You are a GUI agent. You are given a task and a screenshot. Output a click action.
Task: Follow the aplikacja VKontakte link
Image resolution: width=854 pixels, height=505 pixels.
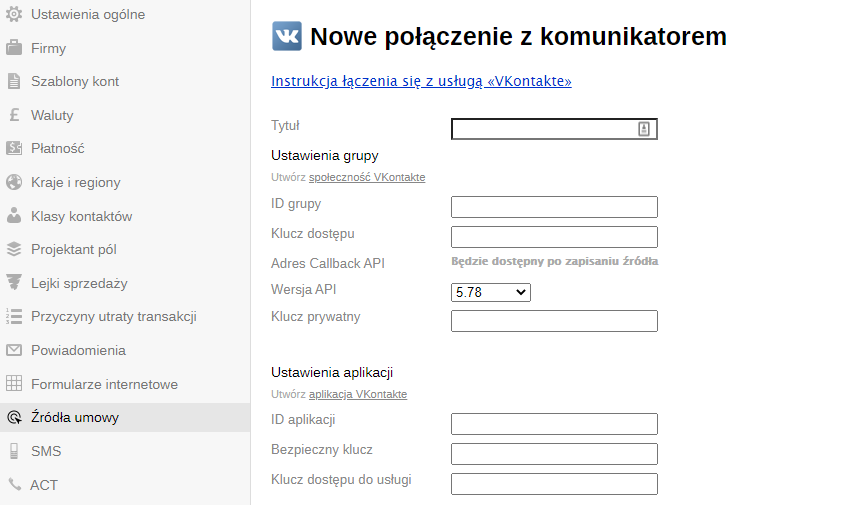click(357, 394)
